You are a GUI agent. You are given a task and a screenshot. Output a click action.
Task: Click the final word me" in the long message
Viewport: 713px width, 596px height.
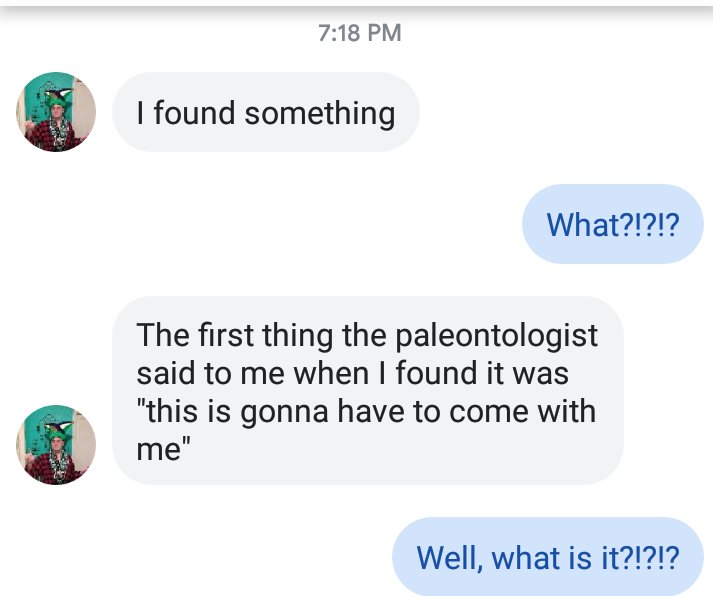[x=164, y=449]
